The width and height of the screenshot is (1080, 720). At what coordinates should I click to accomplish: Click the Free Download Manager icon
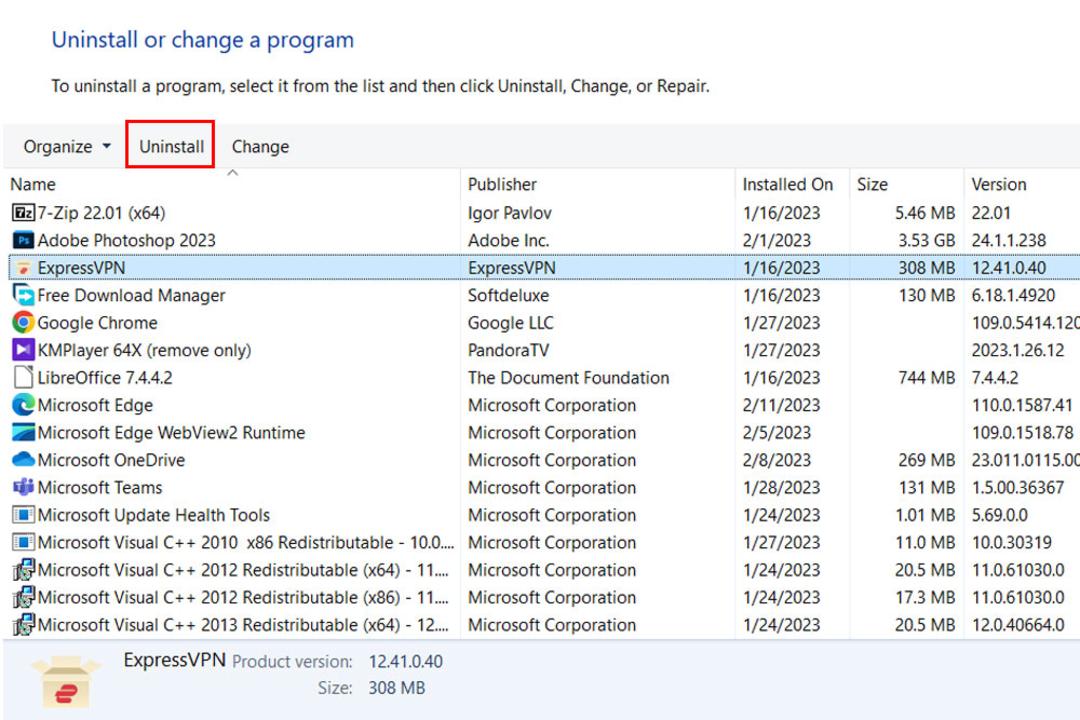[23, 295]
